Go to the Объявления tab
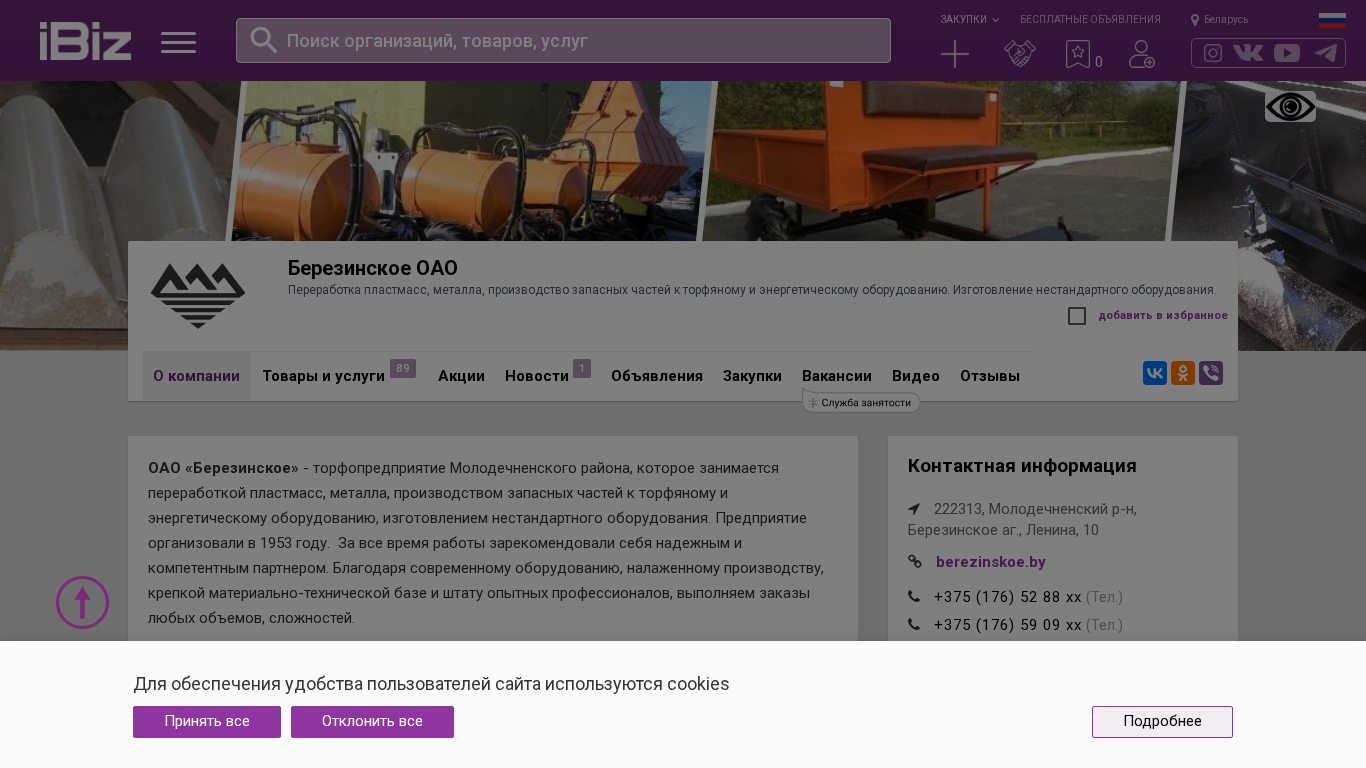This screenshot has height=768, width=1366. pos(657,376)
